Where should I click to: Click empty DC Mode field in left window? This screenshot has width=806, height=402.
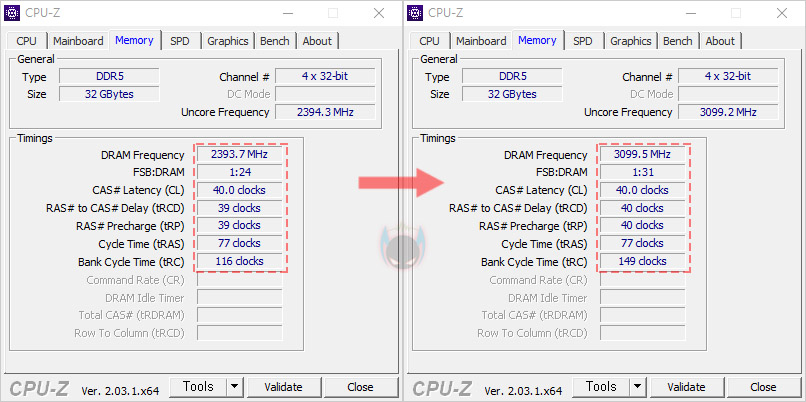click(325, 94)
